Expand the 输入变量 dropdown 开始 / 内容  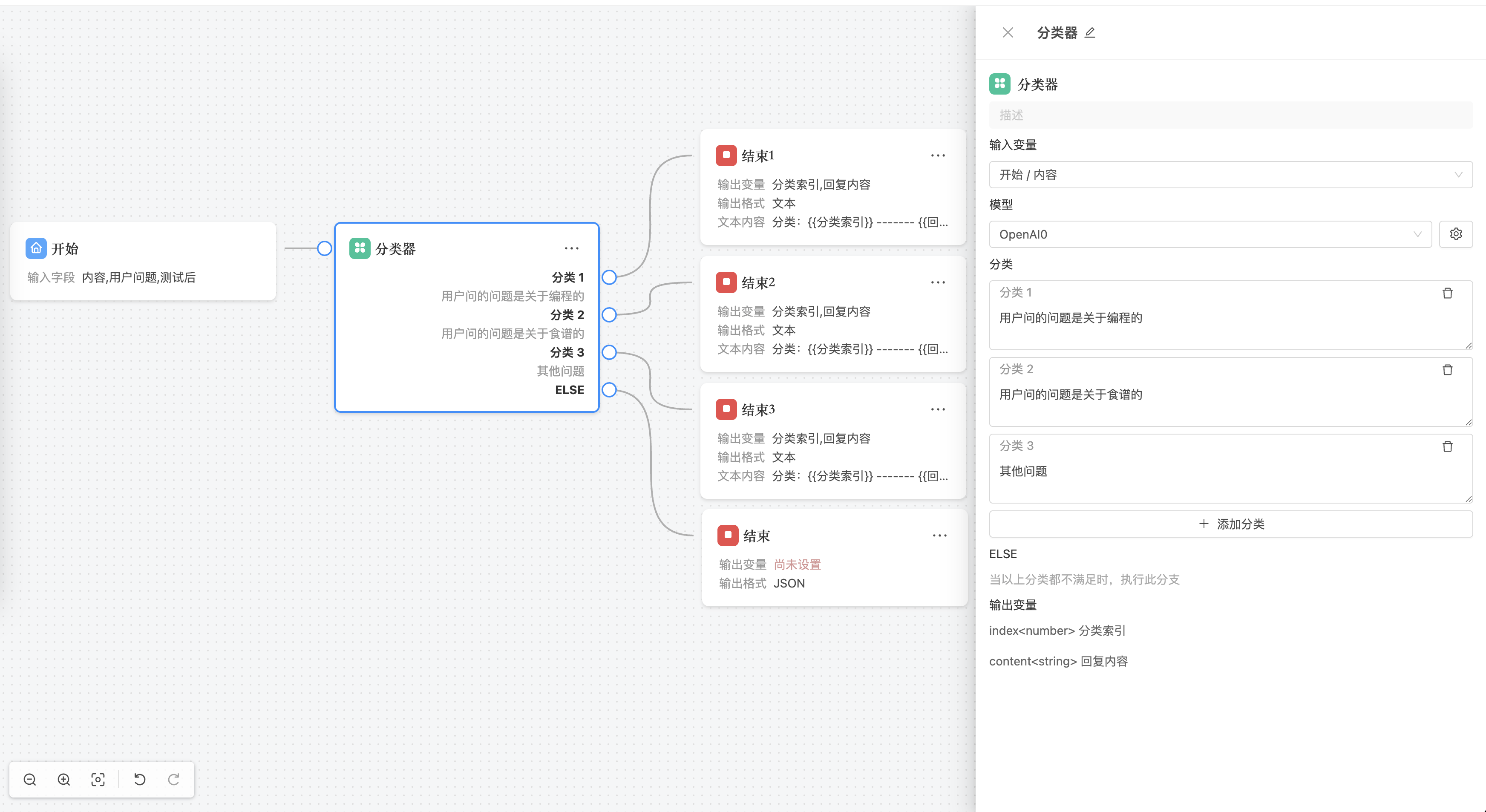(x=1230, y=175)
